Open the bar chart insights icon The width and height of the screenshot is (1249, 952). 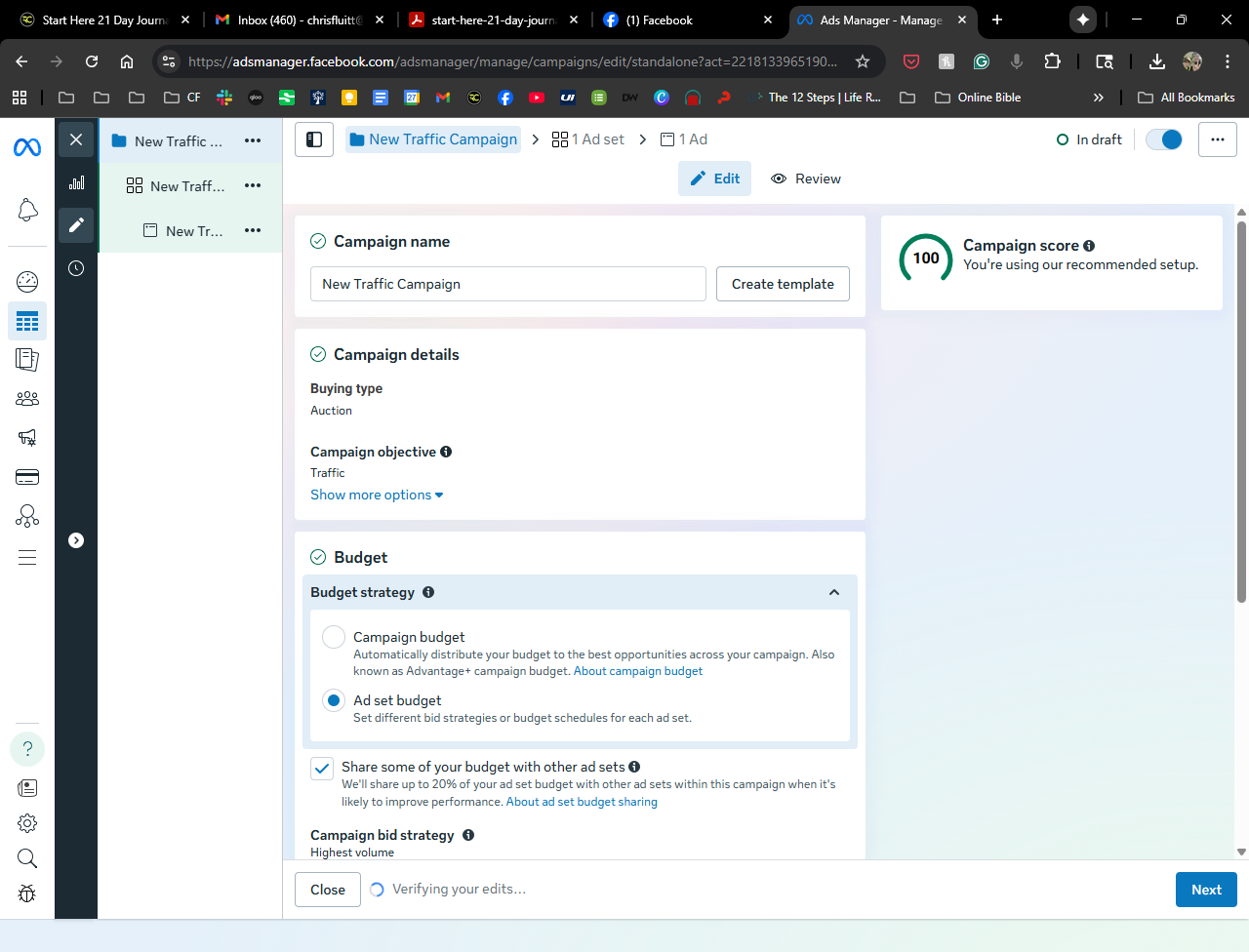[76, 182]
